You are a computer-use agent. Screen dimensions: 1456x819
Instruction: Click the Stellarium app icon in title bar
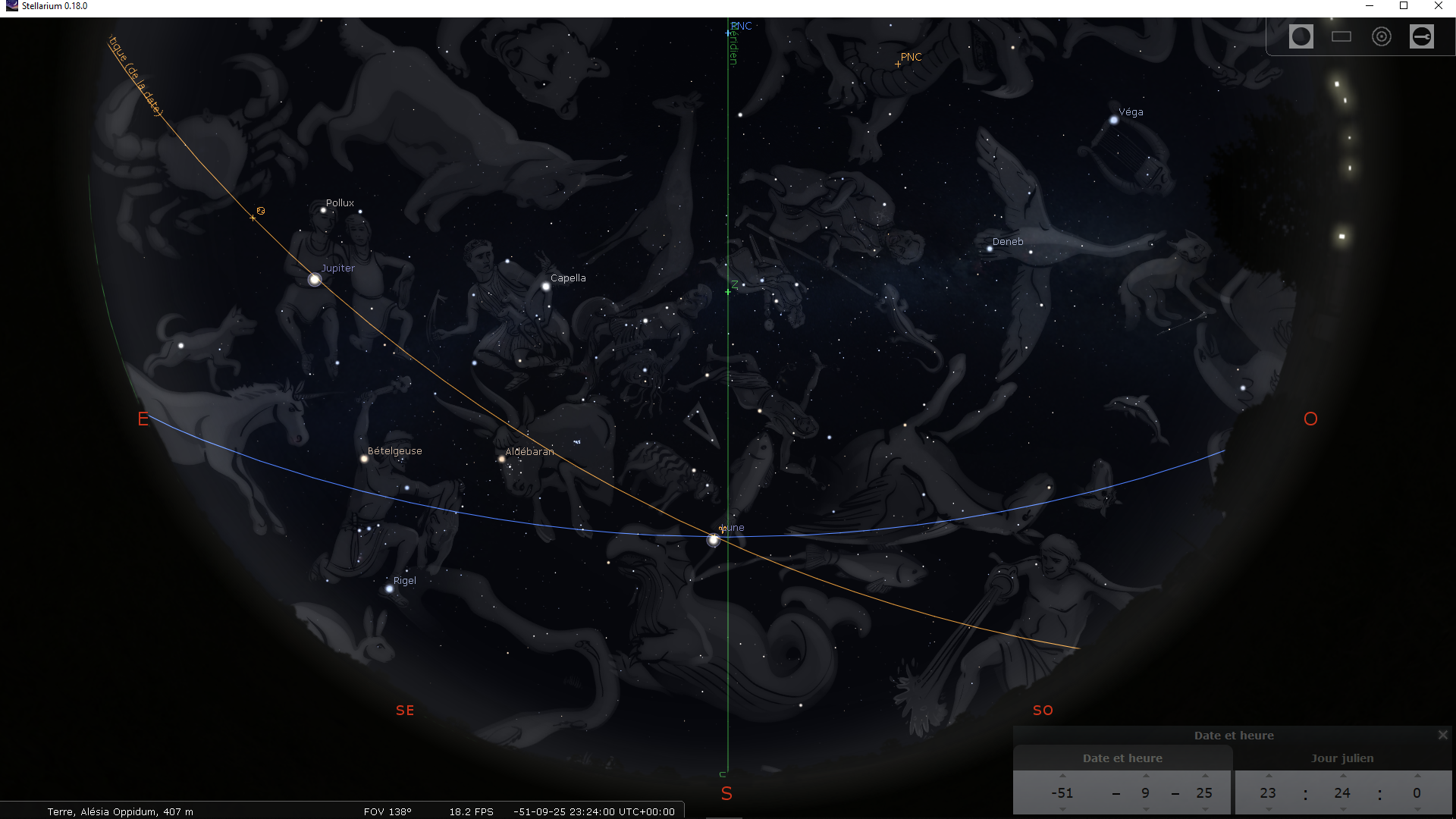coord(11,6)
